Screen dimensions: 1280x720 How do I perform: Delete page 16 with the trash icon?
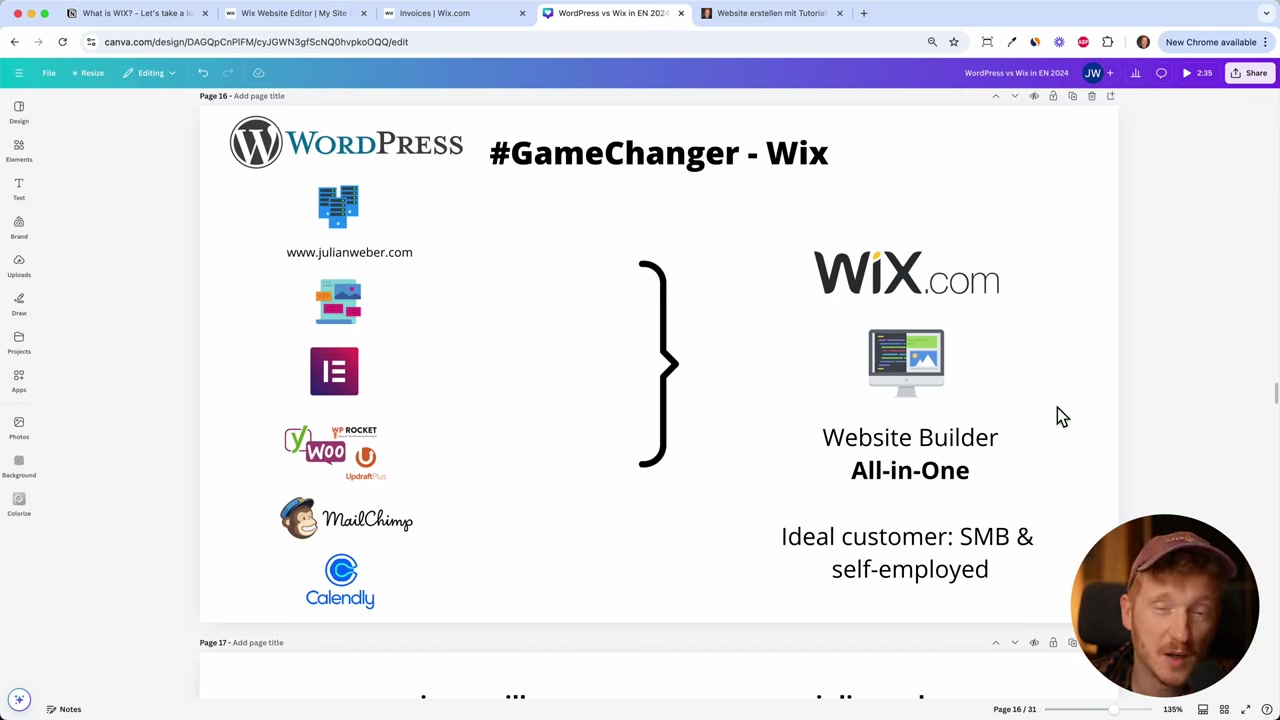tap(1091, 96)
